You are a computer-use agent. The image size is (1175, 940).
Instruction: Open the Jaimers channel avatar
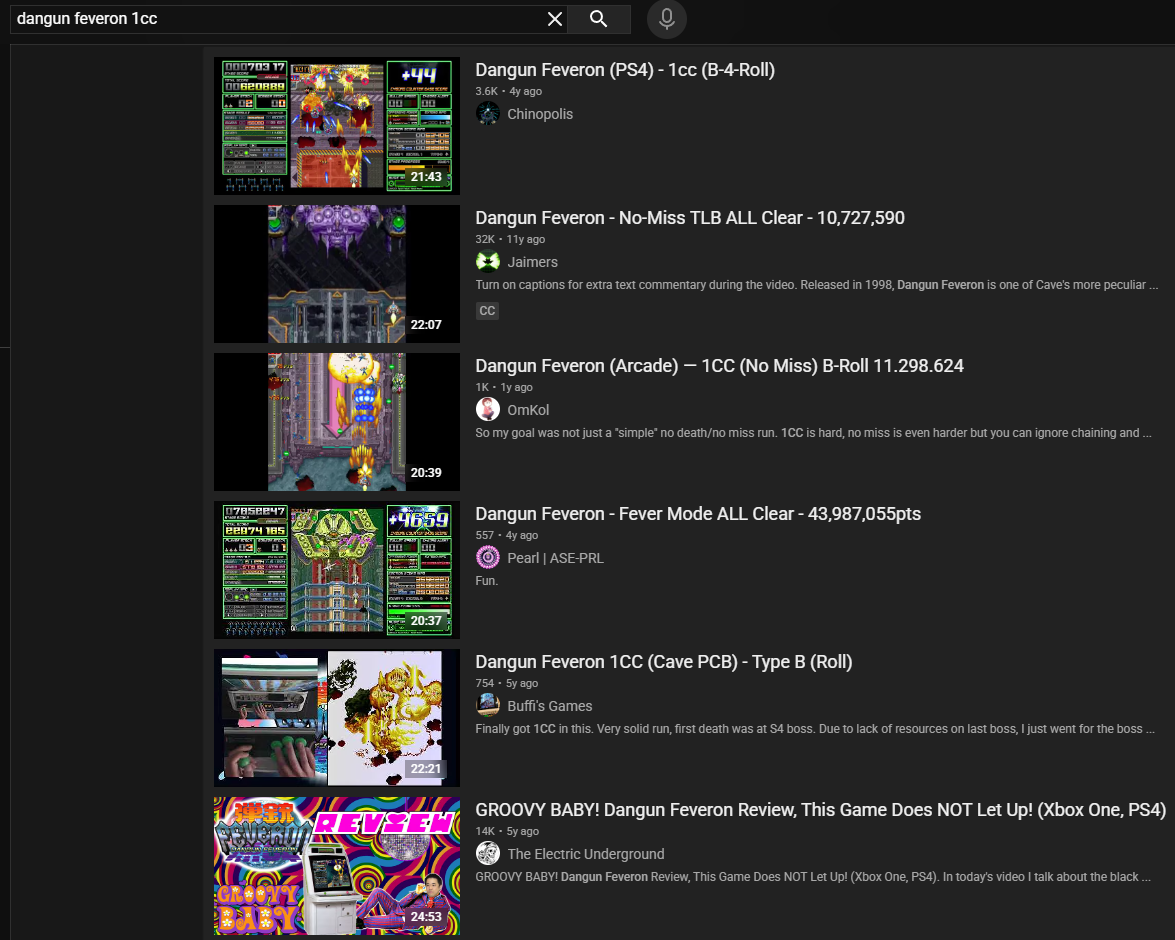click(x=488, y=262)
